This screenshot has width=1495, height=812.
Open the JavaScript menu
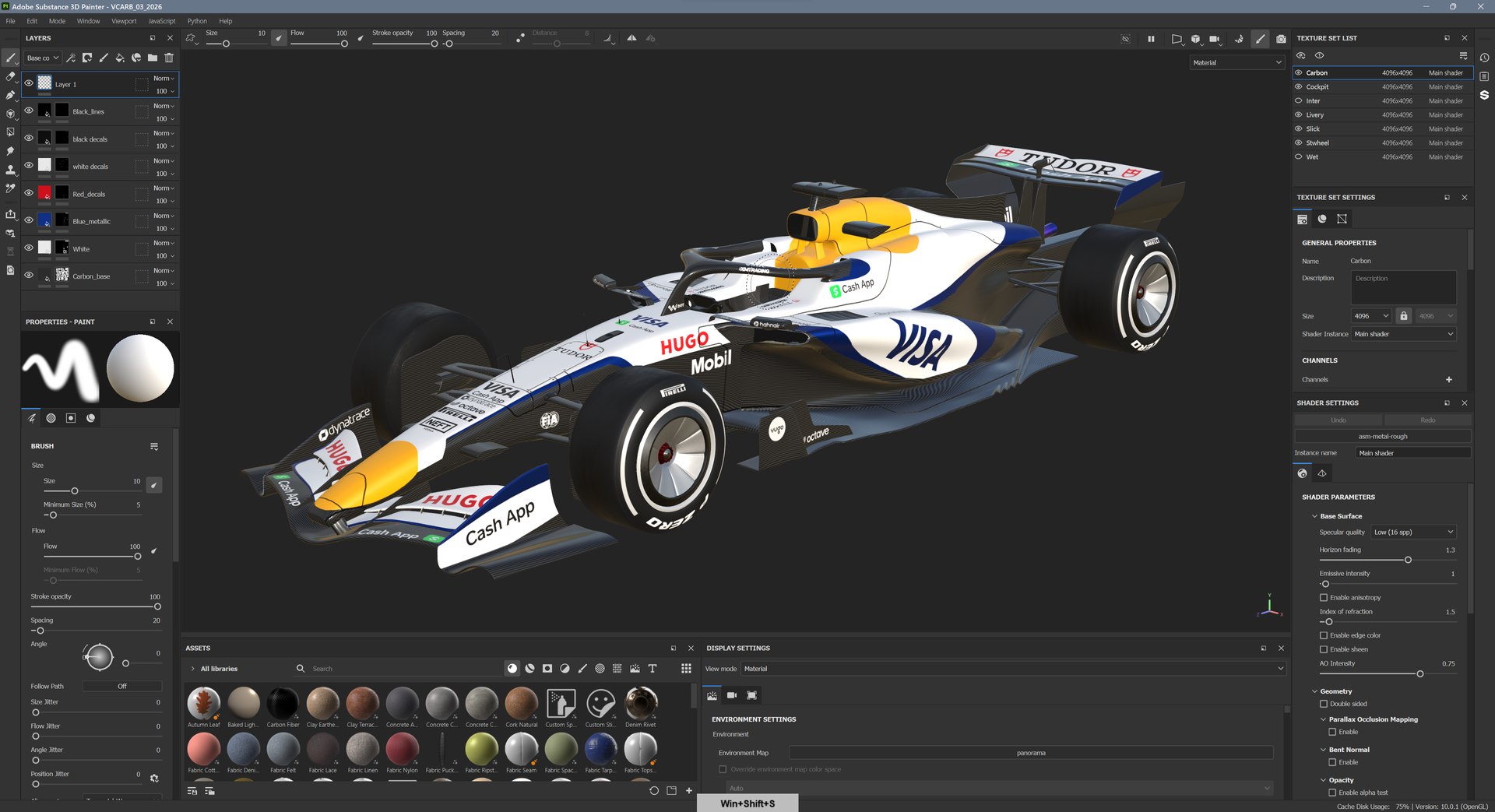click(162, 21)
